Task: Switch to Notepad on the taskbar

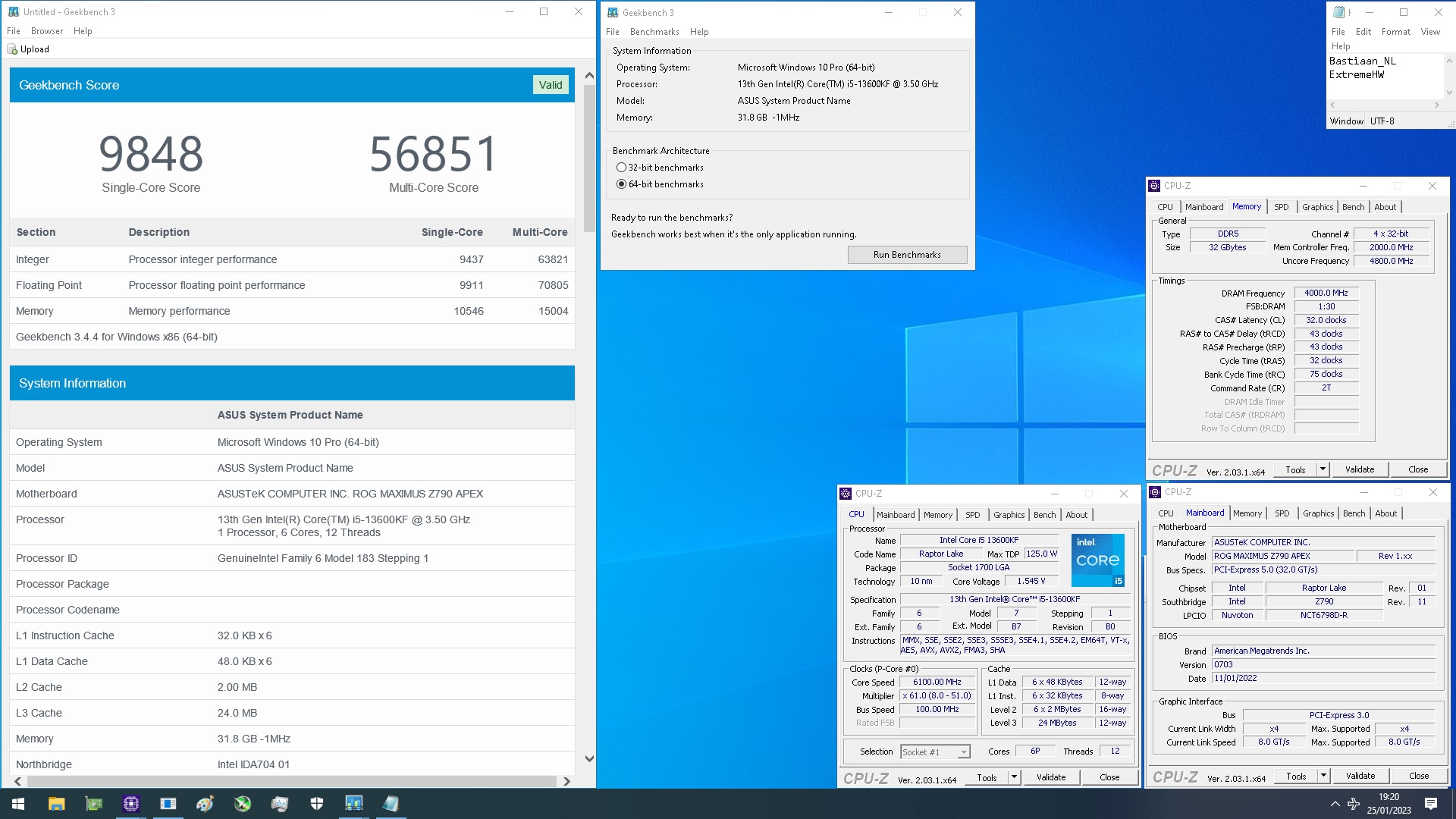Action: 391,804
